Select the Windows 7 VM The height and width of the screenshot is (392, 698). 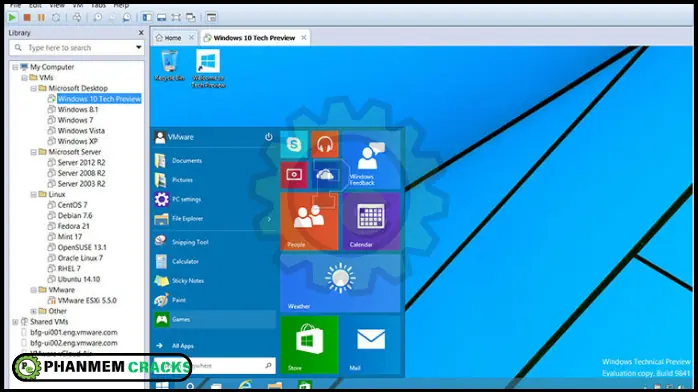tap(75, 120)
